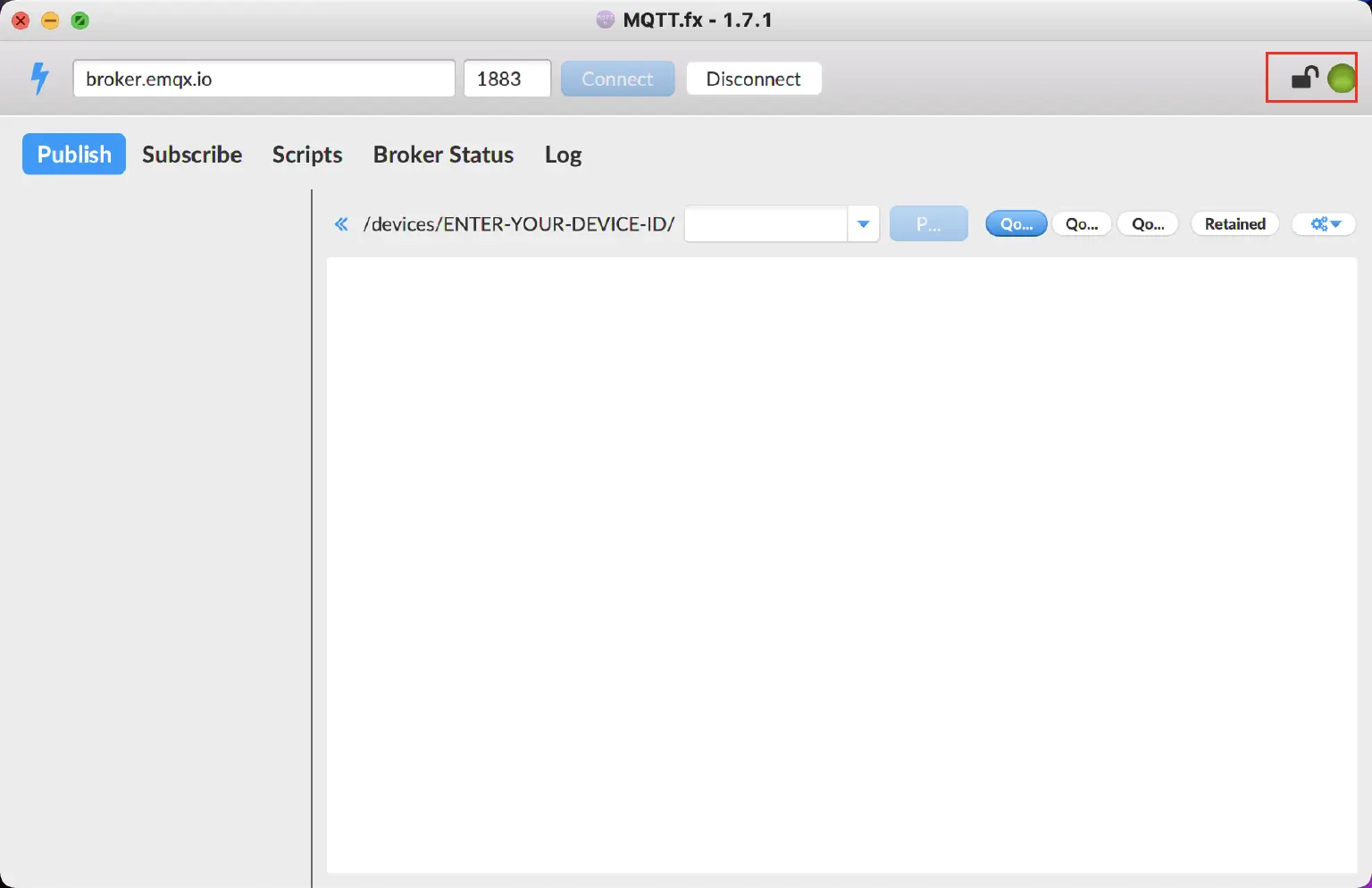Expand the publish topic dropdown arrow
Screen dimensions: 1372x888
tap(863, 224)
